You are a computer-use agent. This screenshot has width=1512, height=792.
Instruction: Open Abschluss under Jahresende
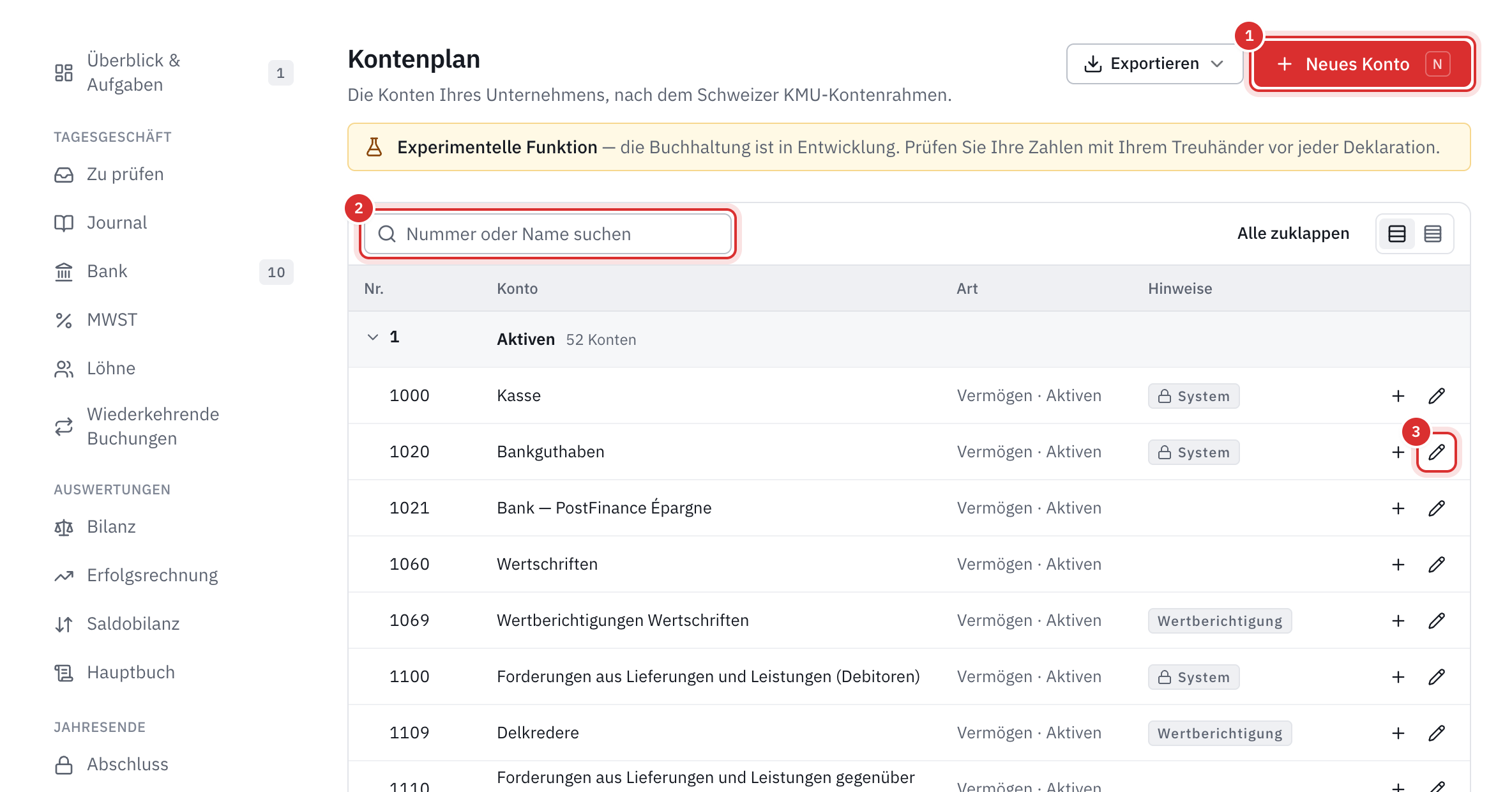174,765
